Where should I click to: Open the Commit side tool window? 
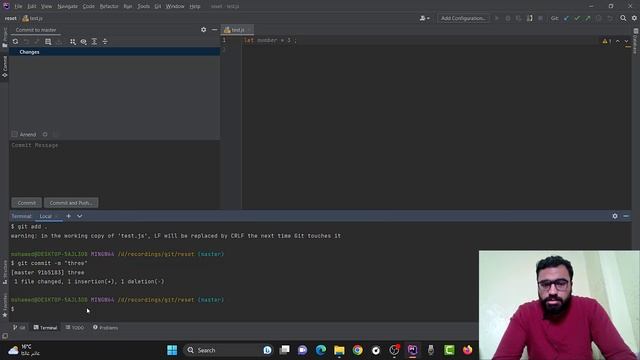(4, 67)
